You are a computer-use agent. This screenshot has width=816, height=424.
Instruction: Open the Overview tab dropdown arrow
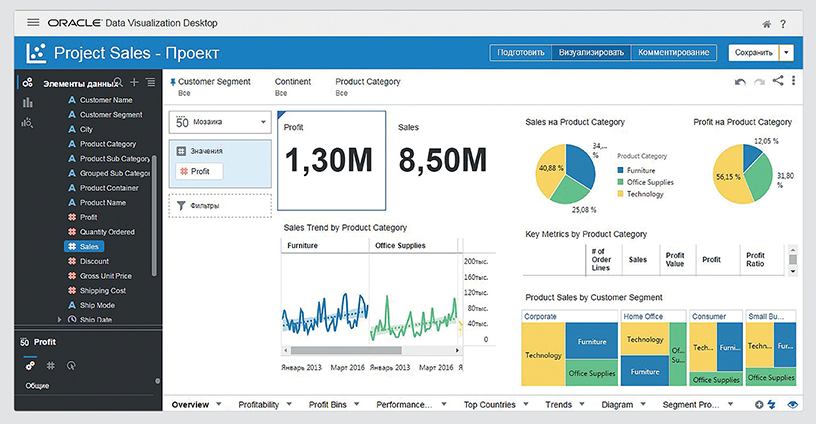tap(219, 404)
